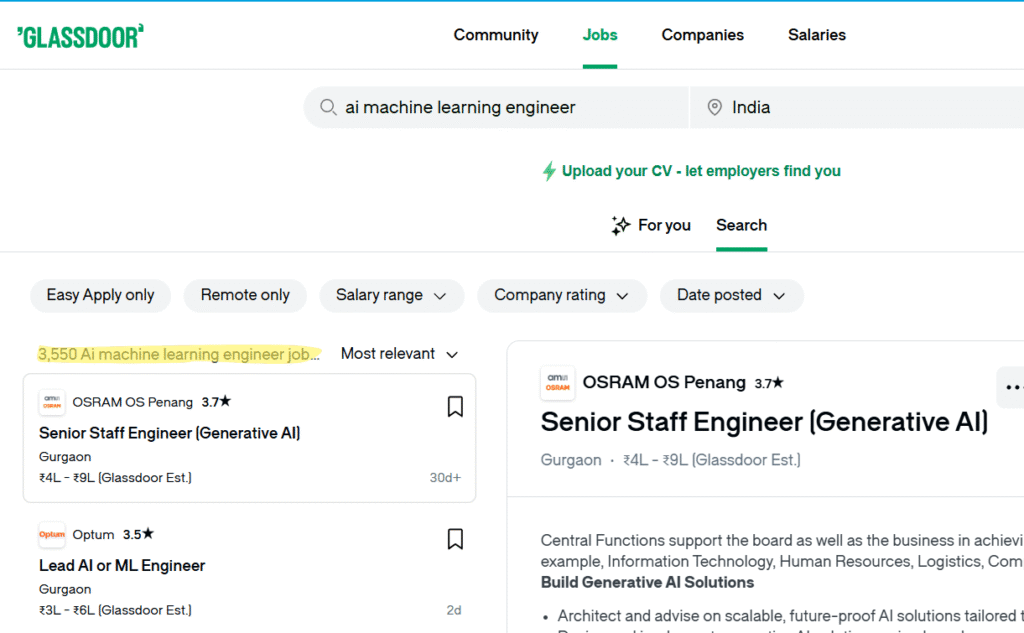The image size is (1024, 633).
Task: Toggle Remote only filter
Action: (245, 295)
